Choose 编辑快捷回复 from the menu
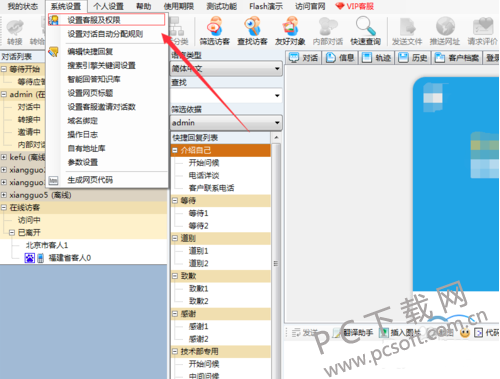 click(x=90, y=52)
